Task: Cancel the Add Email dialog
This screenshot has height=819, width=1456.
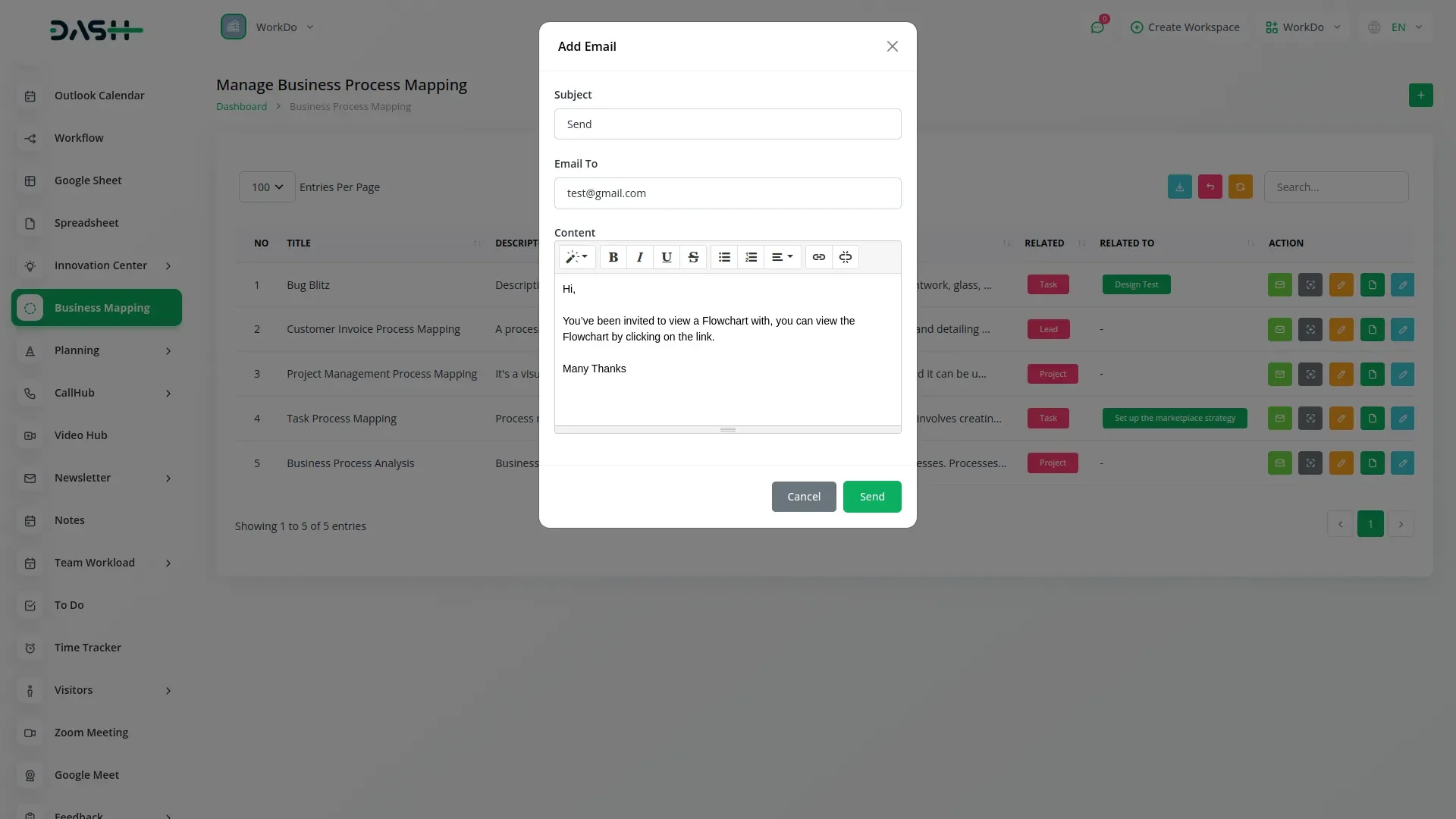Action: tap(803, 497)
